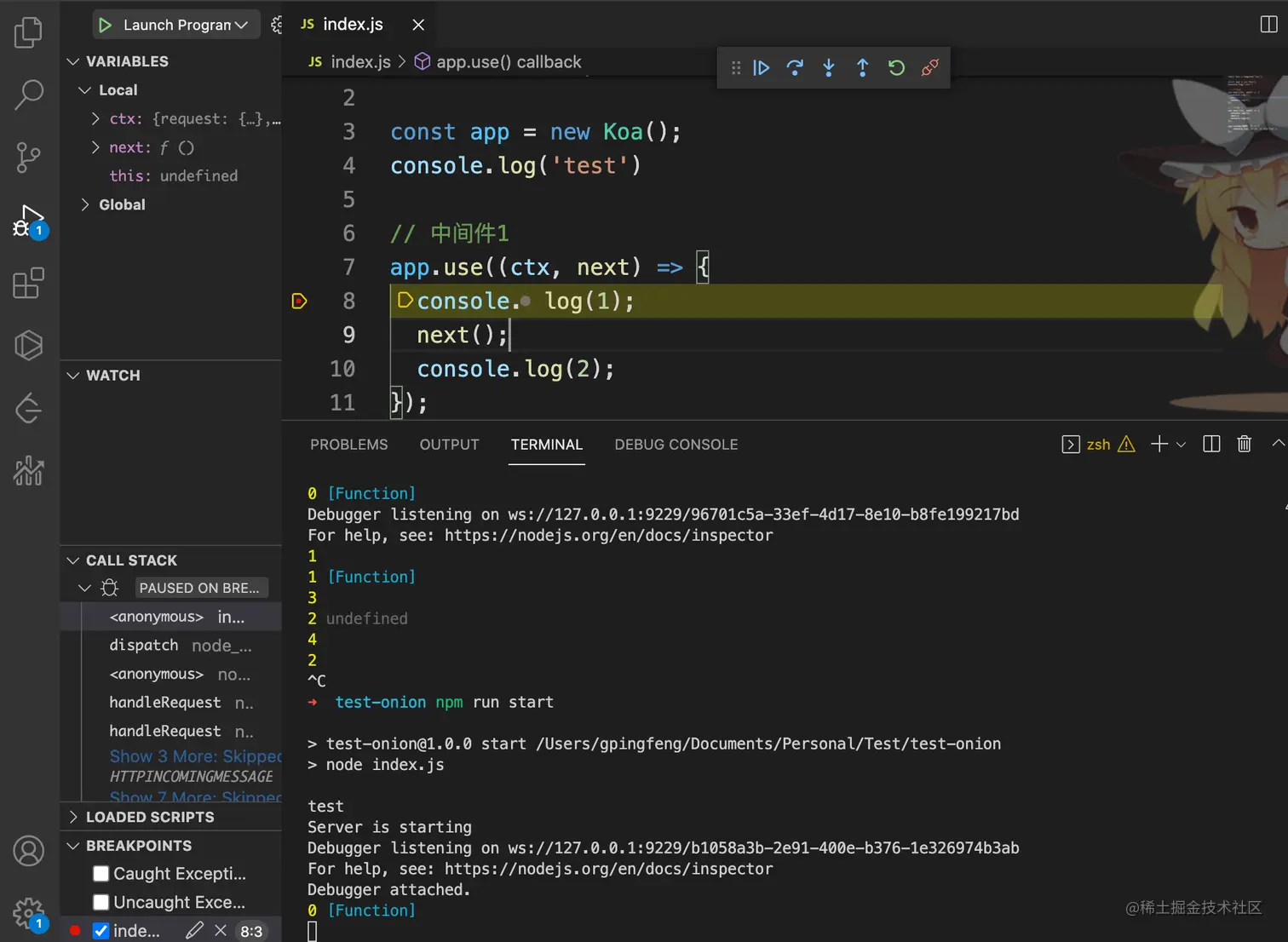Collapse the Local variables section

(84, 89)
